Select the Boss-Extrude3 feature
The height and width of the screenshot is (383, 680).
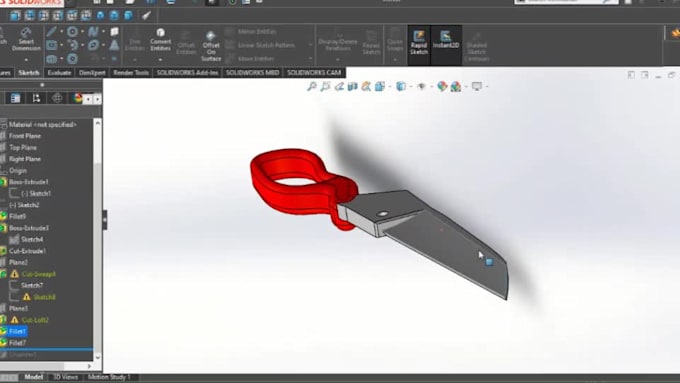point(29,228)
